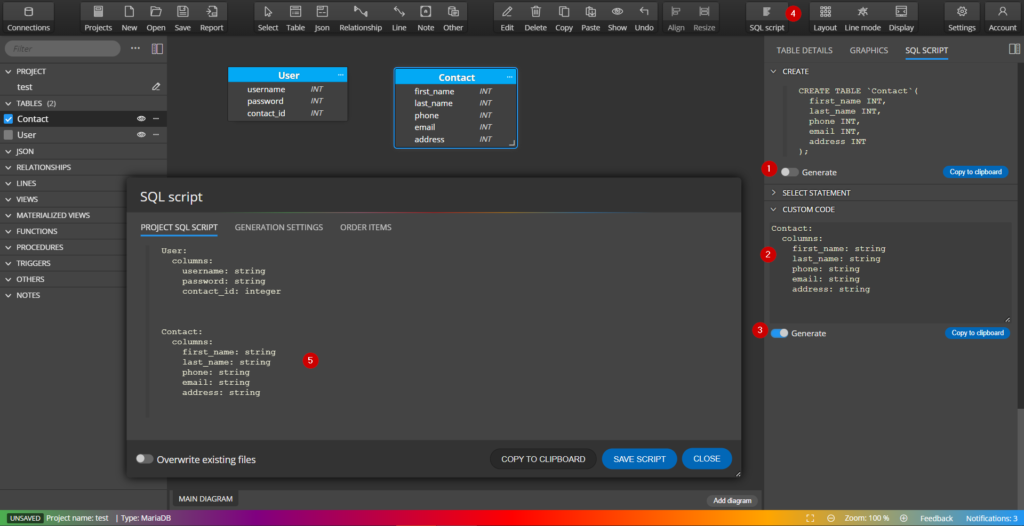Toggle visibility eye for User table
Image resolution: width=1024 pixels, height=526 pixels.
point(140,135)
